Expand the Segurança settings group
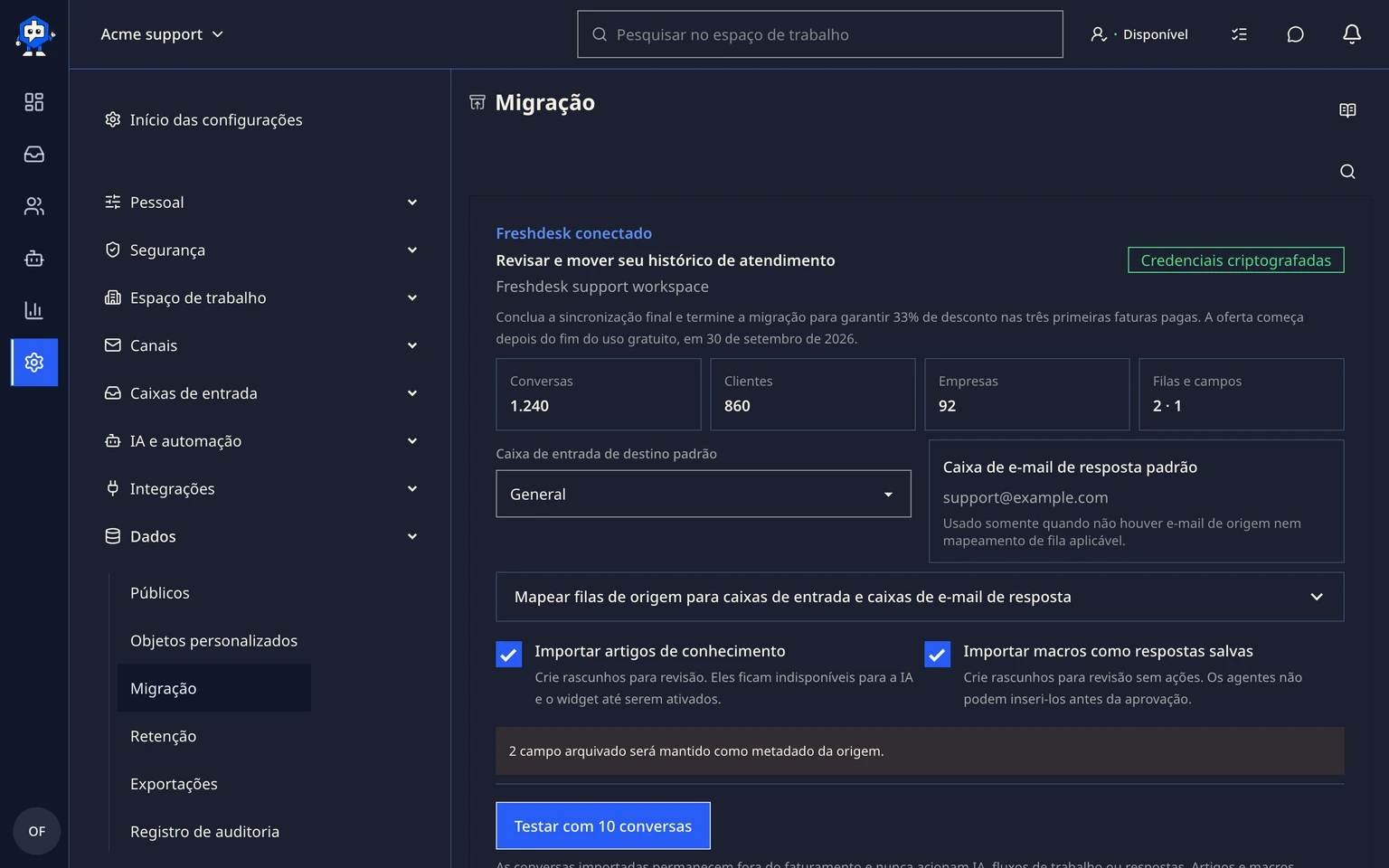Viewport: 1389px width, 868px height. [x=261, y=250]
